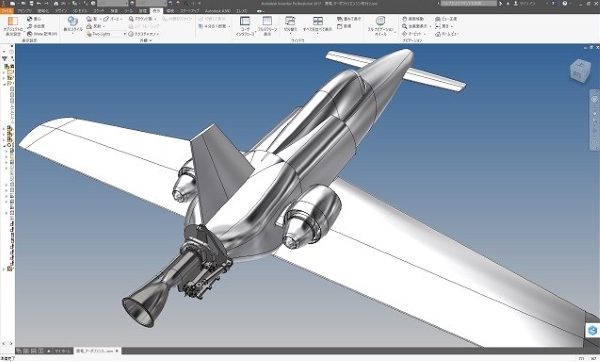Click the search help input field

[x=469, y=3]
